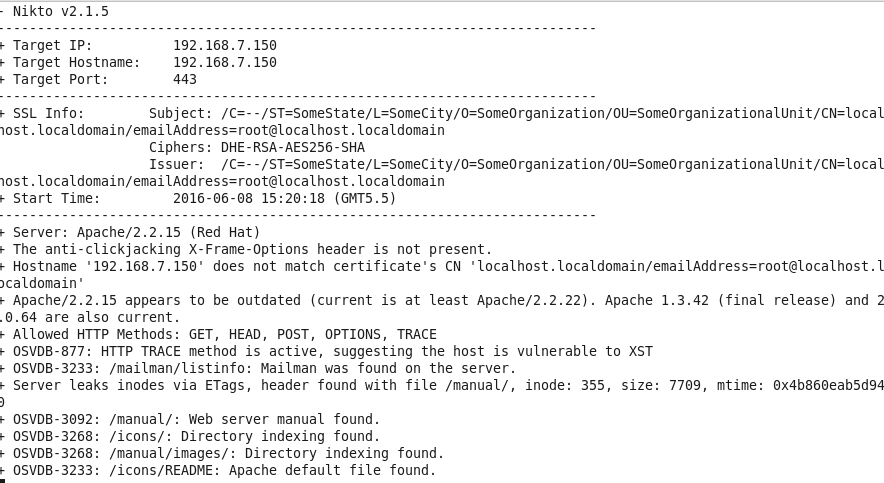The image size is (884, 483).
Task: Click the Target IP value 192.168.7.150
Action: click(x=224, y=45)
